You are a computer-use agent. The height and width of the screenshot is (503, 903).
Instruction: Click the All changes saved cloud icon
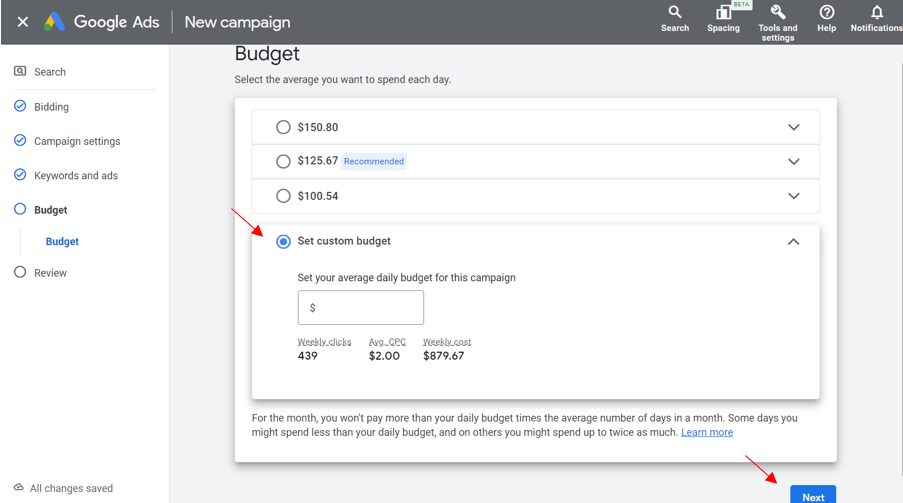tap(19, 488)
